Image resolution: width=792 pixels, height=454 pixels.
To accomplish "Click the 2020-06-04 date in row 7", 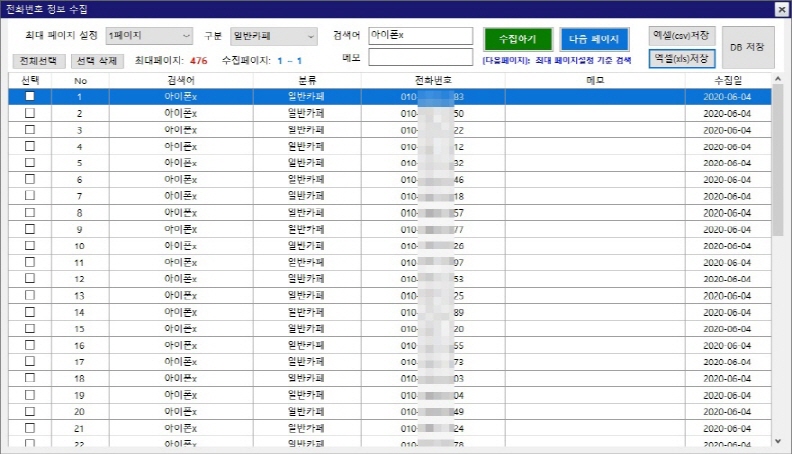I will pos(727,196).
